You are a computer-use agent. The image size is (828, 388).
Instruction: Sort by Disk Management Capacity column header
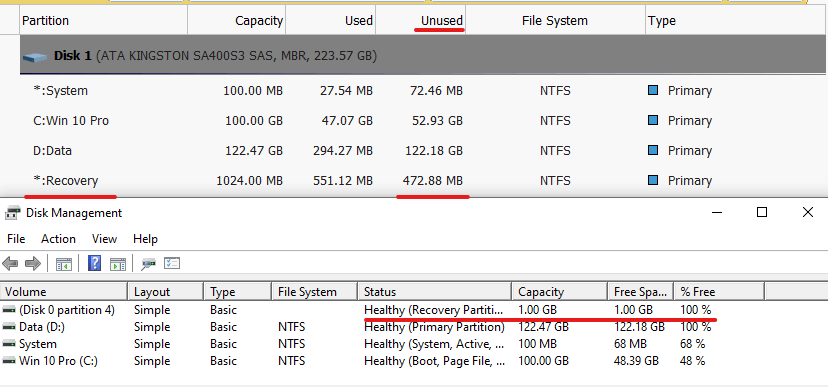[559, 291]
